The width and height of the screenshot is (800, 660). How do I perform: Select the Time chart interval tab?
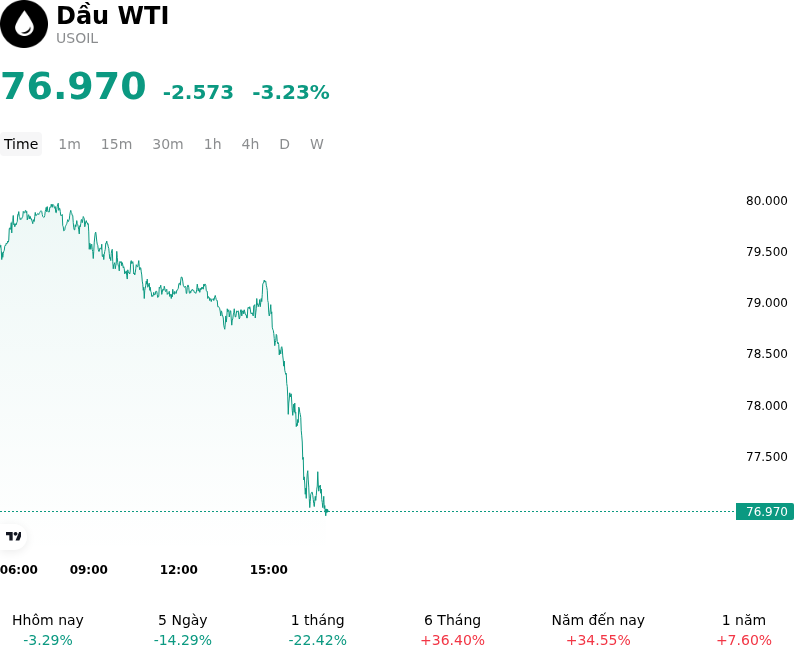(x=21, y=144)
